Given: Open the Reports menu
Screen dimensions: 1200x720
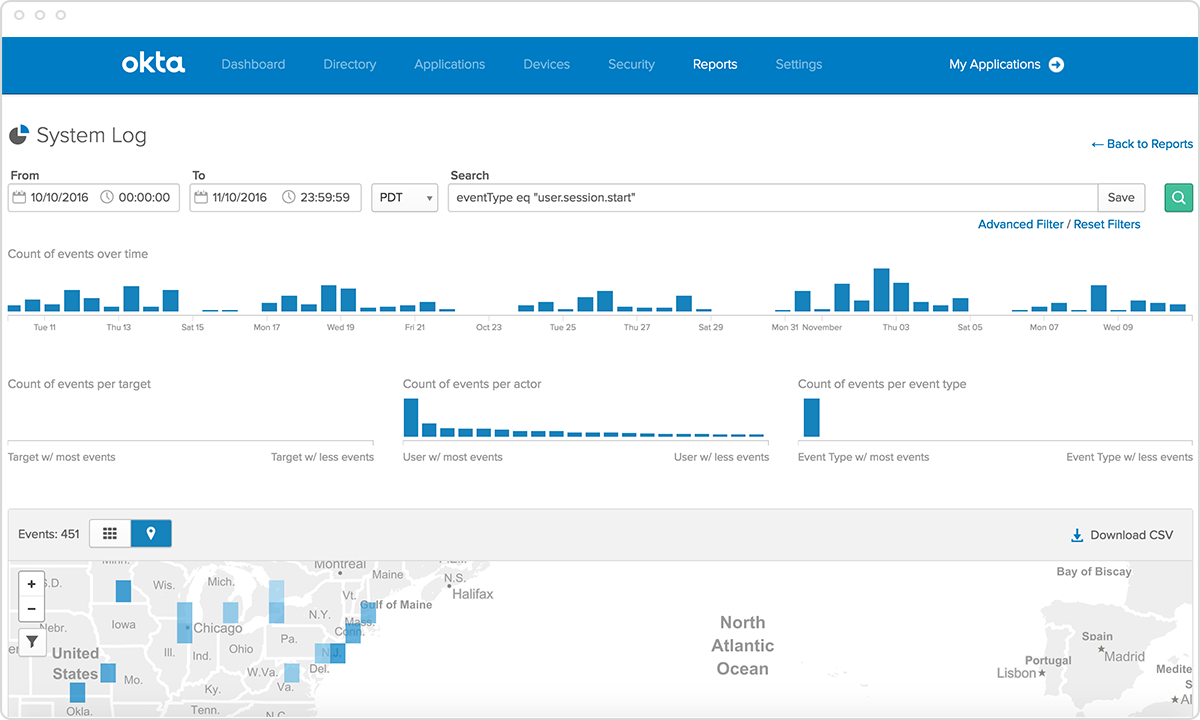Looking at the screenshot, I should (715, 64).
